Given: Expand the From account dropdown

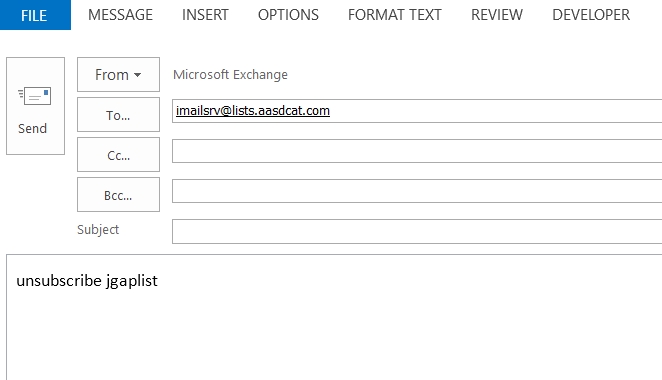Looking at the screenshot, I should click(x=118, y=75).
